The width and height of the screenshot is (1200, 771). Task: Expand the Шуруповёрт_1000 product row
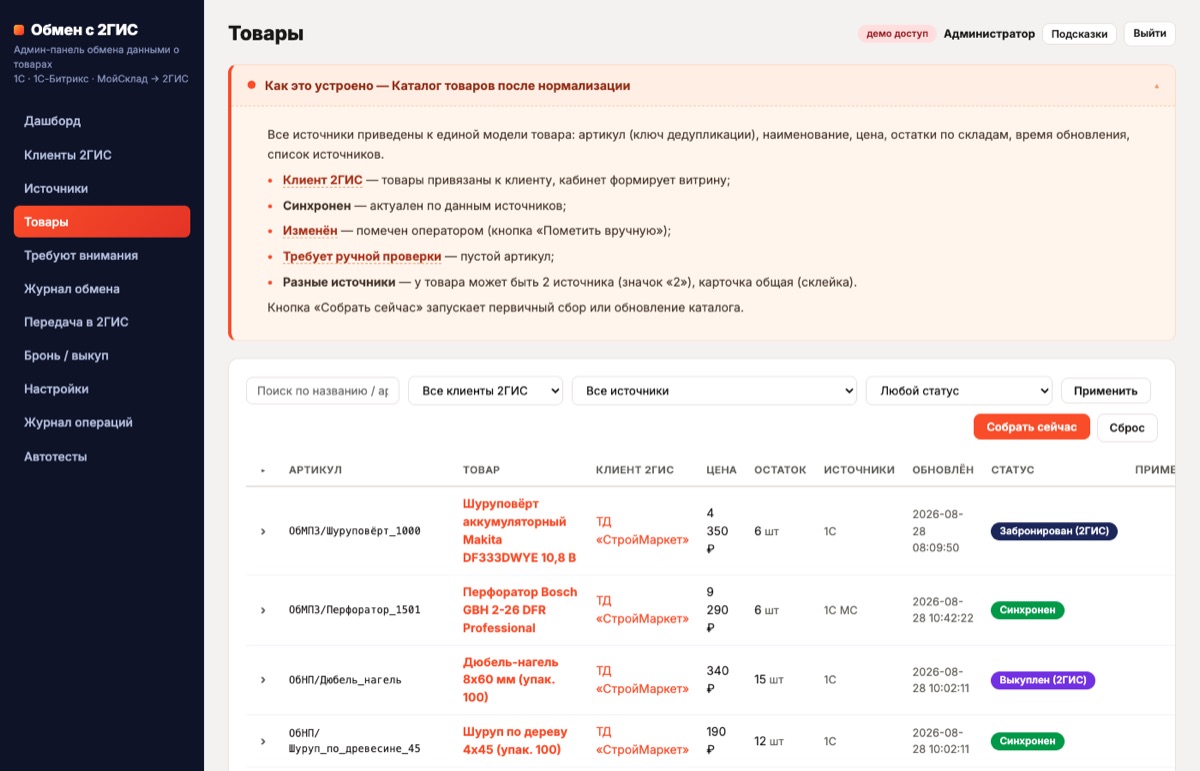point(263,531)
